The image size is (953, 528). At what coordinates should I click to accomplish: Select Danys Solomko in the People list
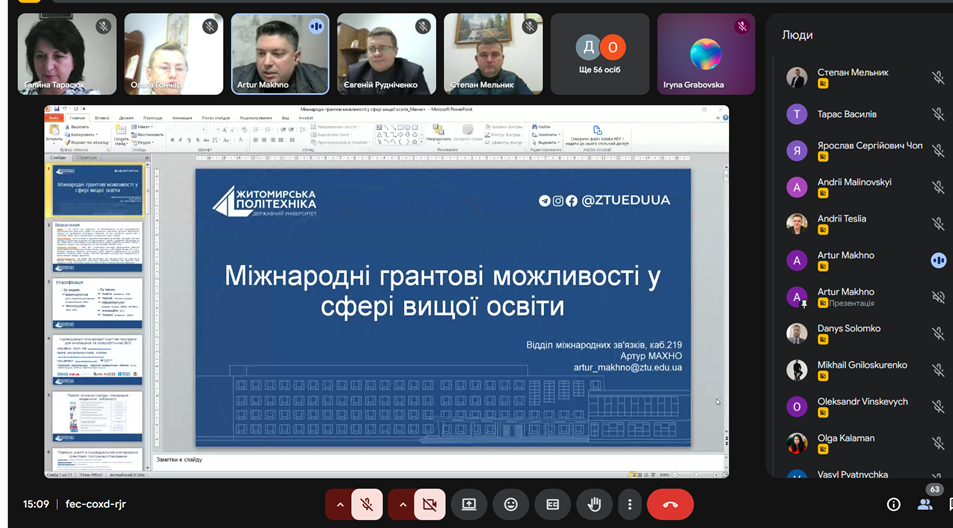point(848,328)
